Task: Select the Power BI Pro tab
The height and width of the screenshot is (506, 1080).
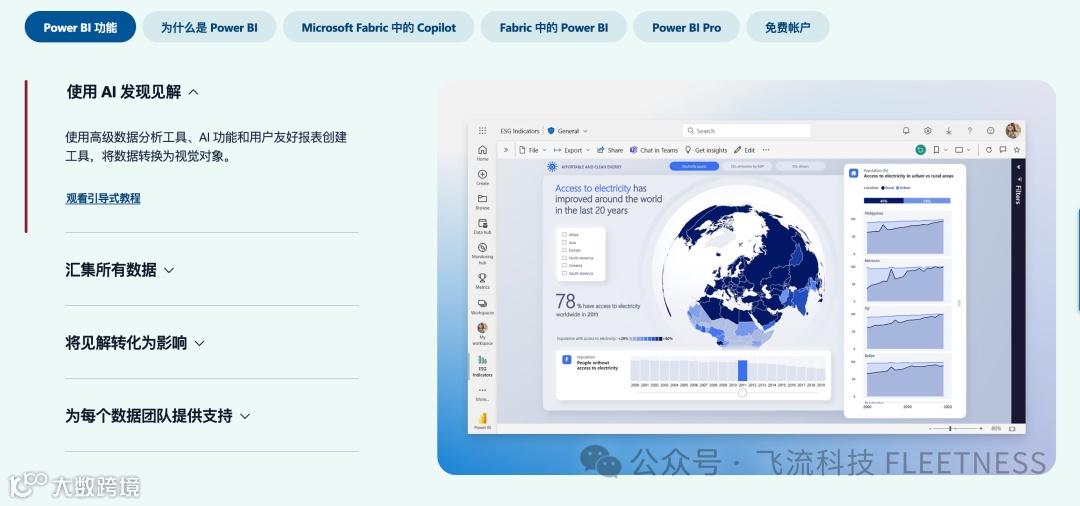Action: click(x=687, y=28)
